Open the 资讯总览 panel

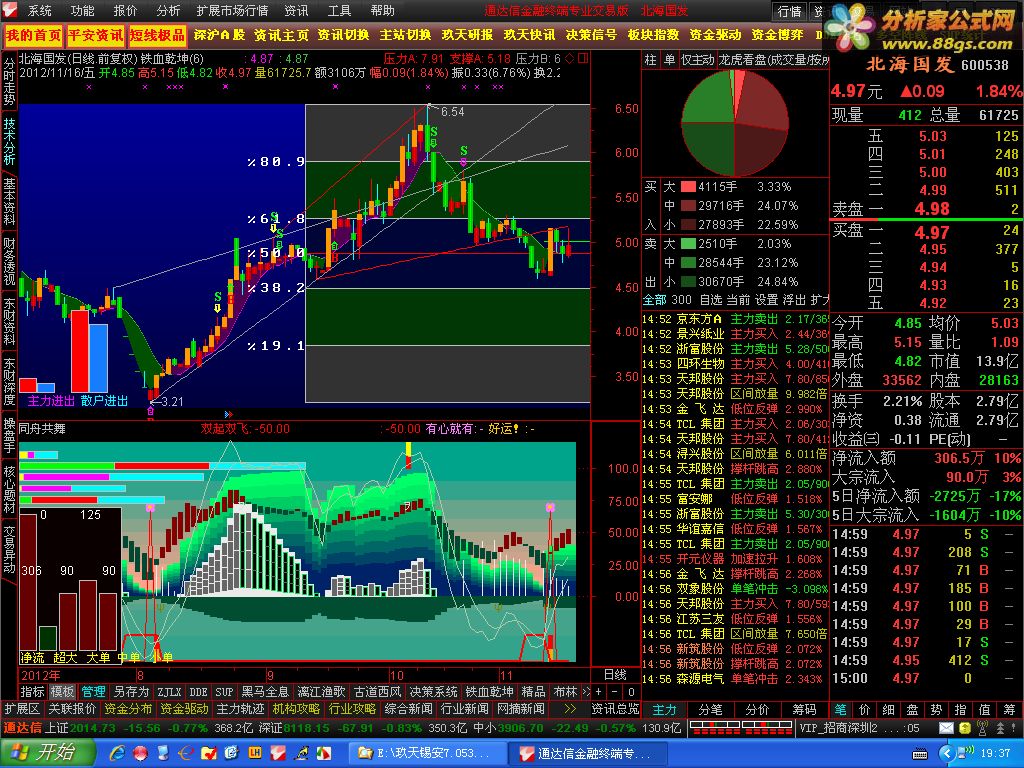coord(615,709)
